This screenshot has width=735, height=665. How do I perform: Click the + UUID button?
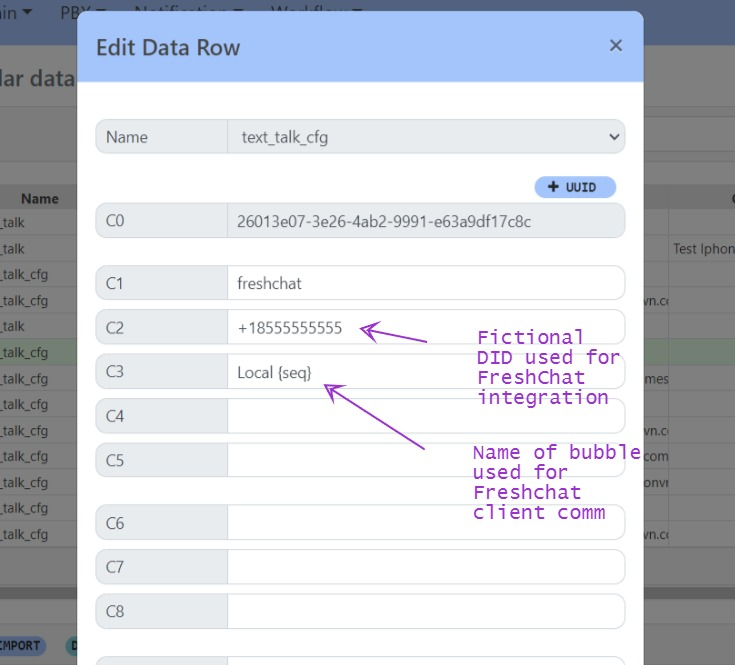pyautogui.click(x=575, y=187)
